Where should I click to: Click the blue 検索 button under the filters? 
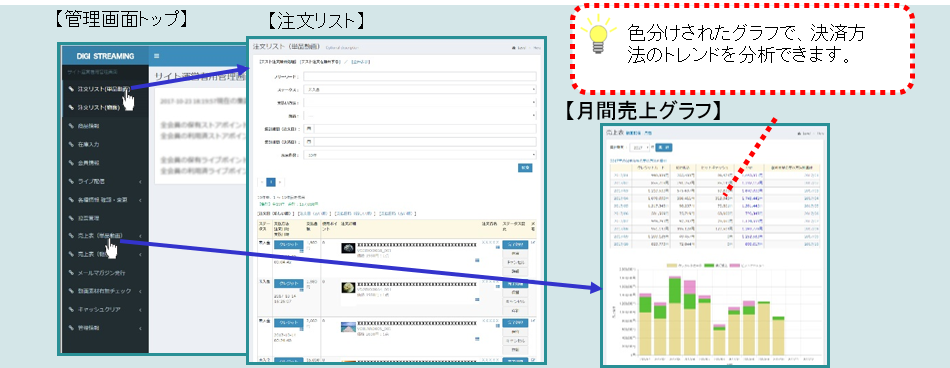[x=525, y=167]
